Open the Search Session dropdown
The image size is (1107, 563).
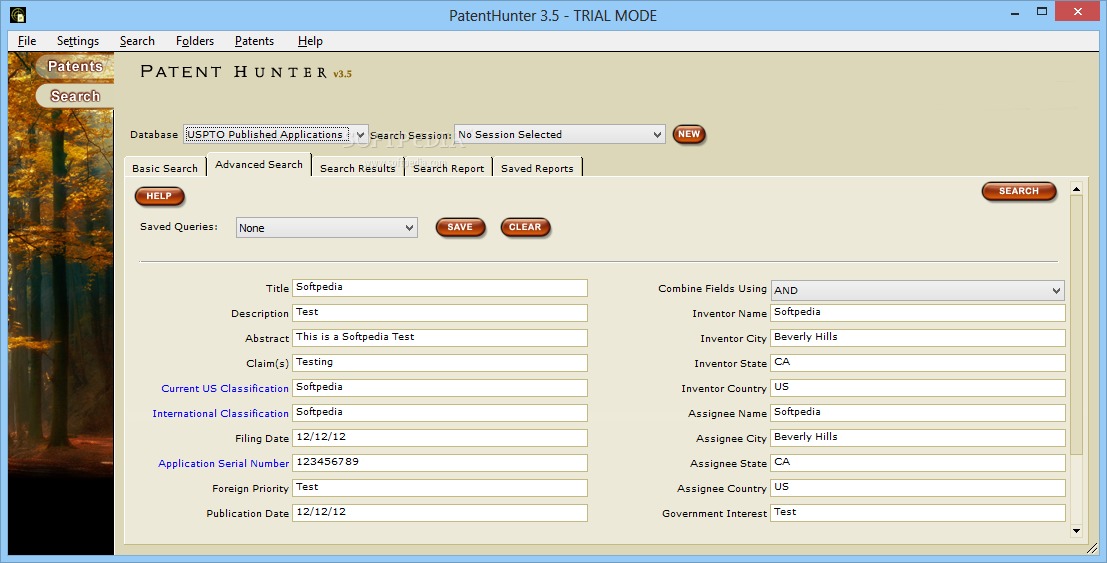coord(560,134)
